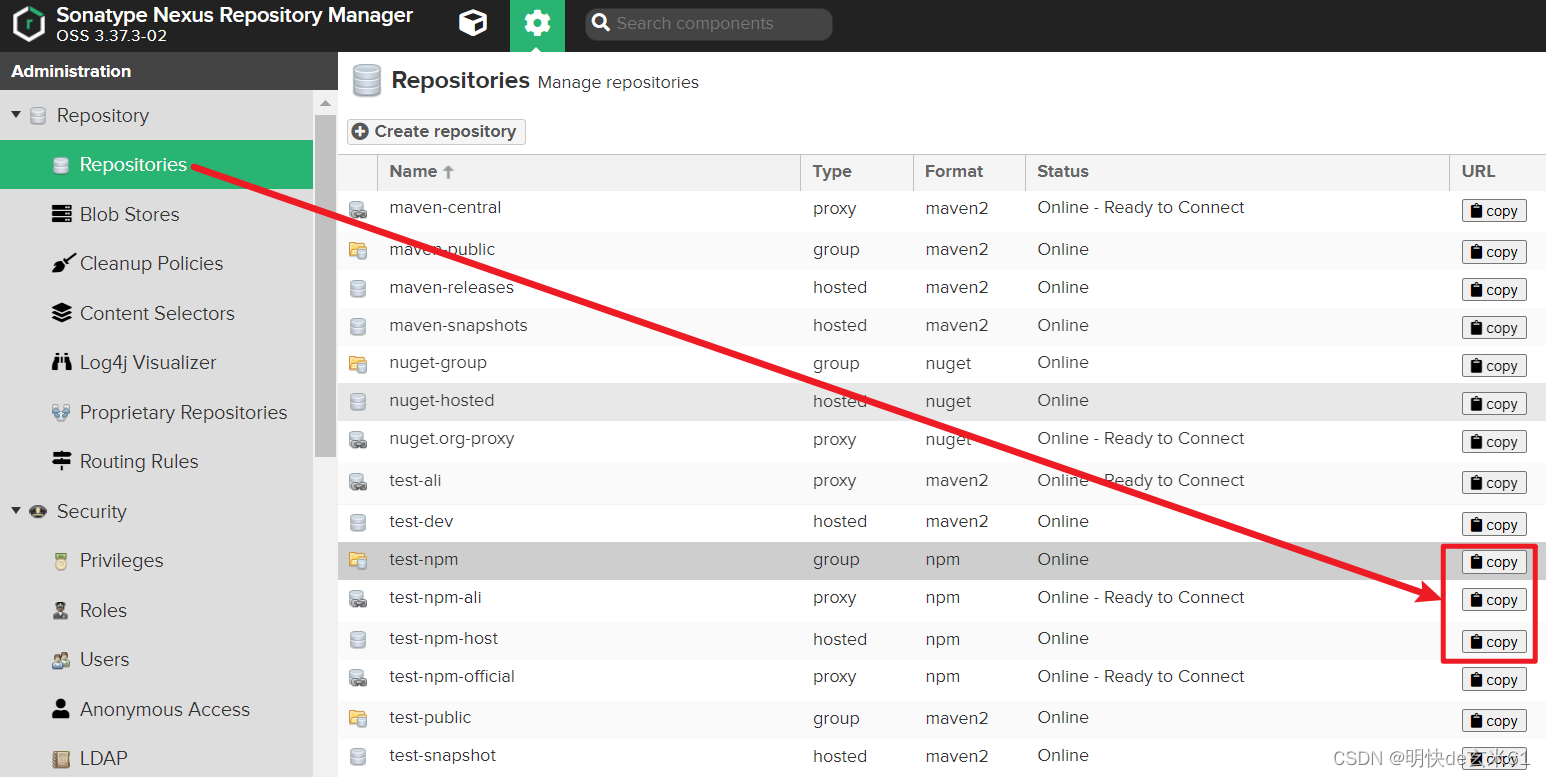Click the Create repository button
The image size is (1546, 777).
[436, 131]
